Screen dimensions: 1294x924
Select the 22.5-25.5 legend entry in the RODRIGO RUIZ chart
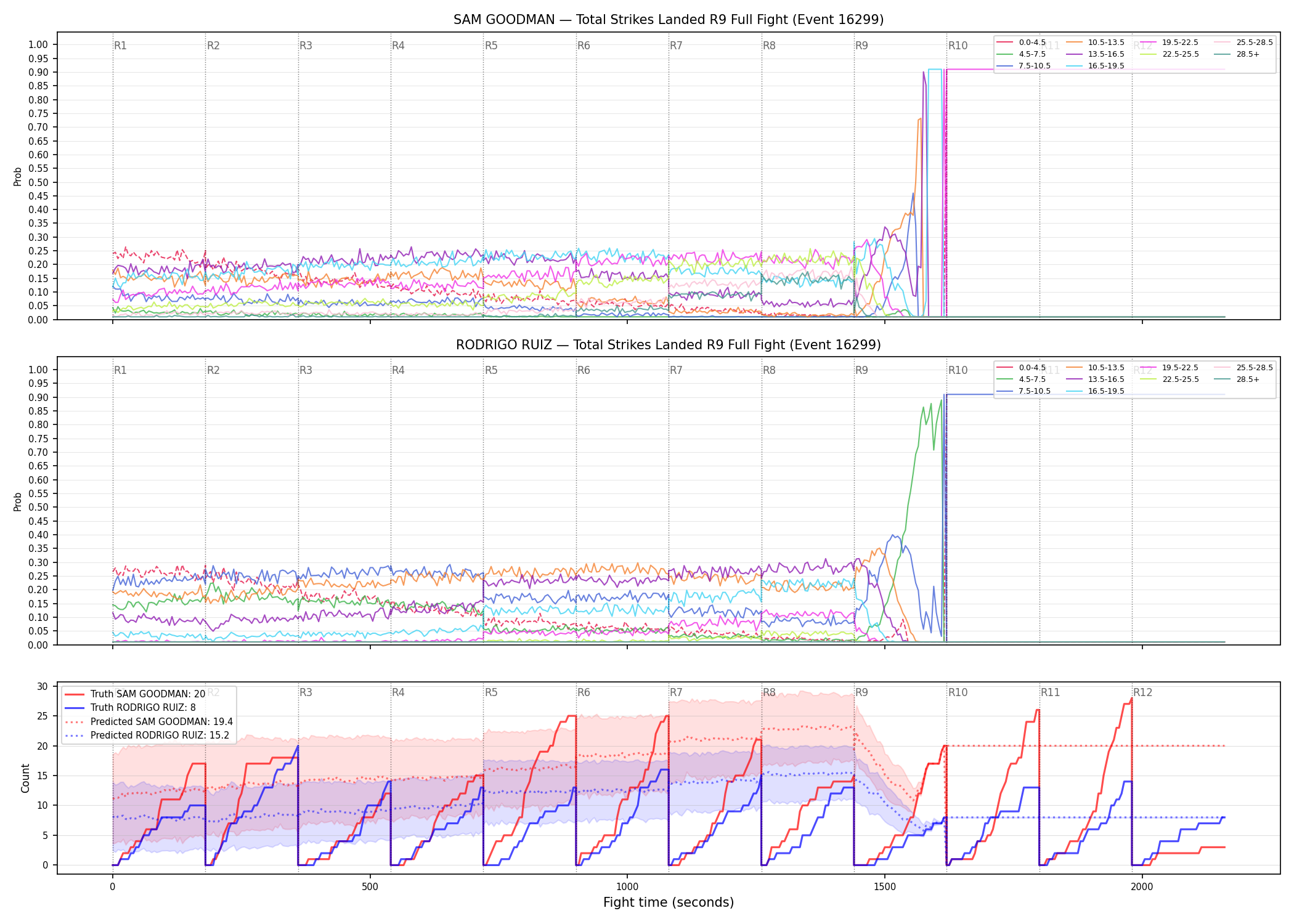(x=1170, y=379)
